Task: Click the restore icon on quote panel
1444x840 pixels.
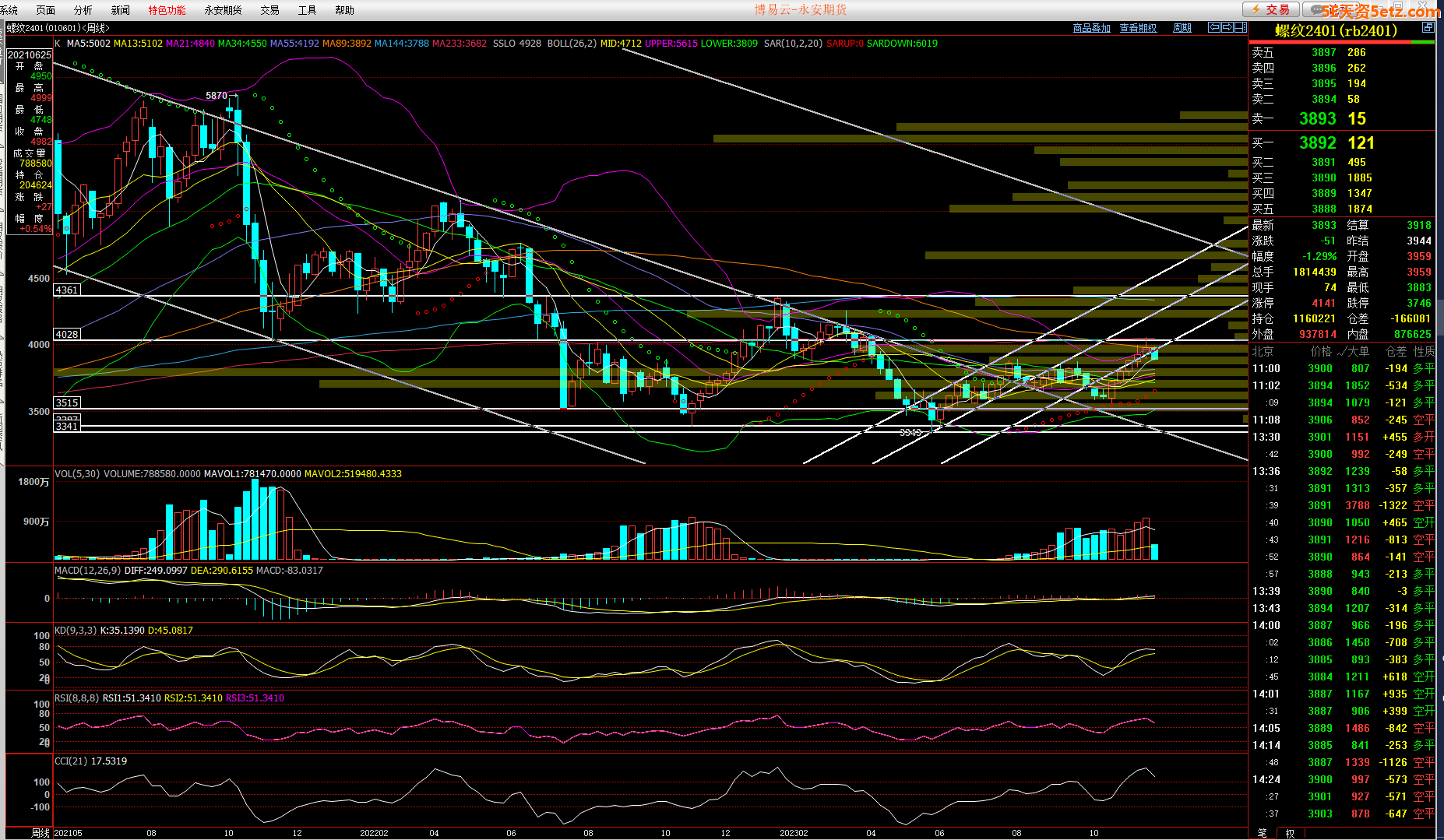Action: tap(1428, 27)
